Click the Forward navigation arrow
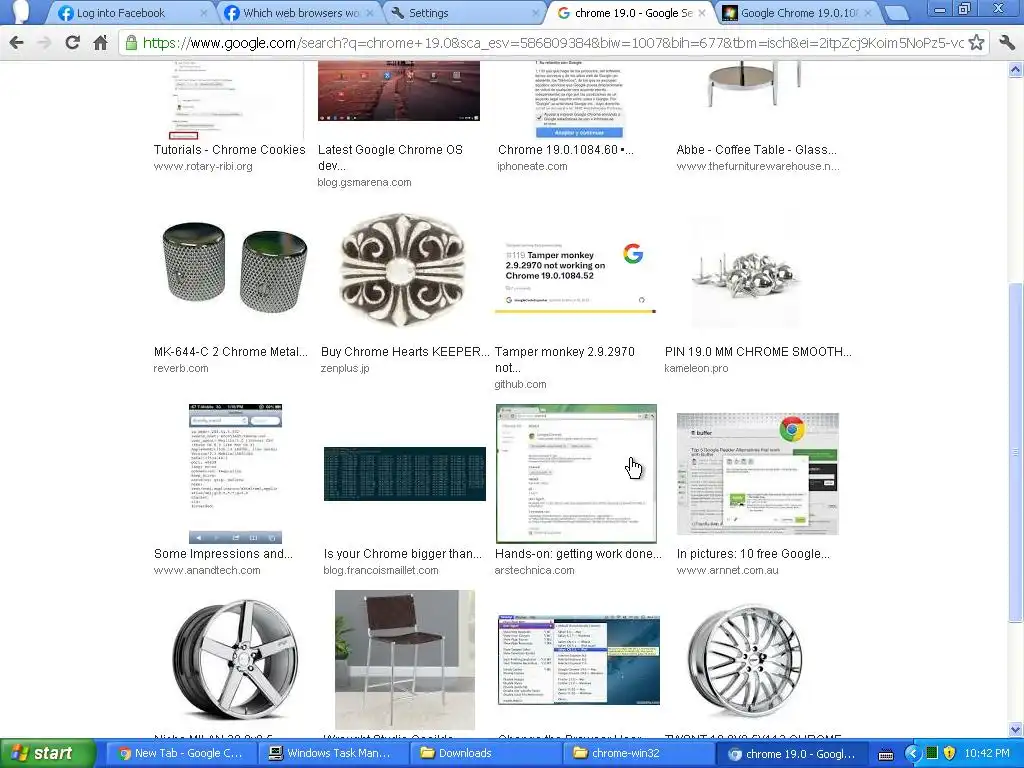This screenshot has width=1024, height=768. tap(44, 42)
